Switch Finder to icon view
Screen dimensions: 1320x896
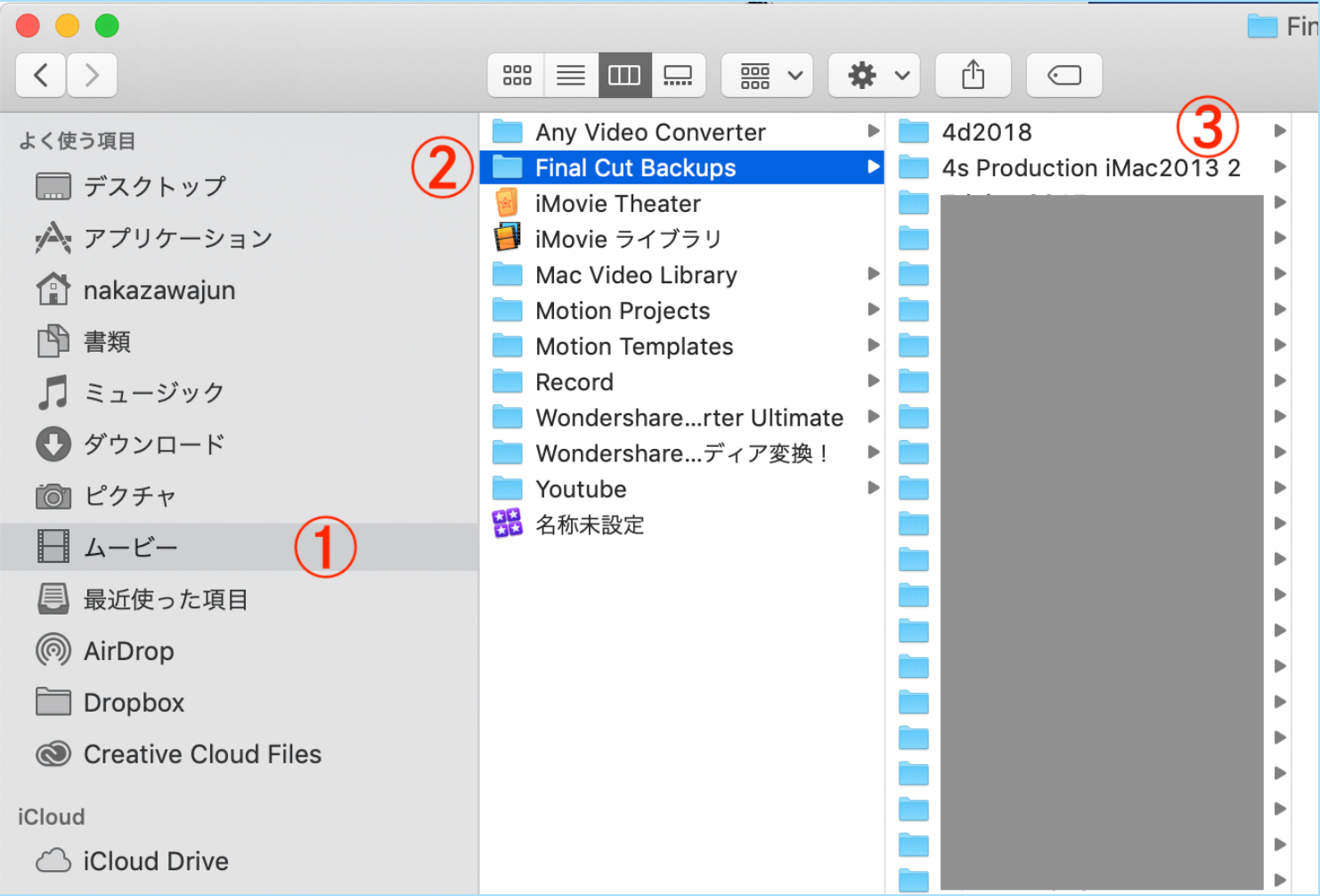point(517,76)
